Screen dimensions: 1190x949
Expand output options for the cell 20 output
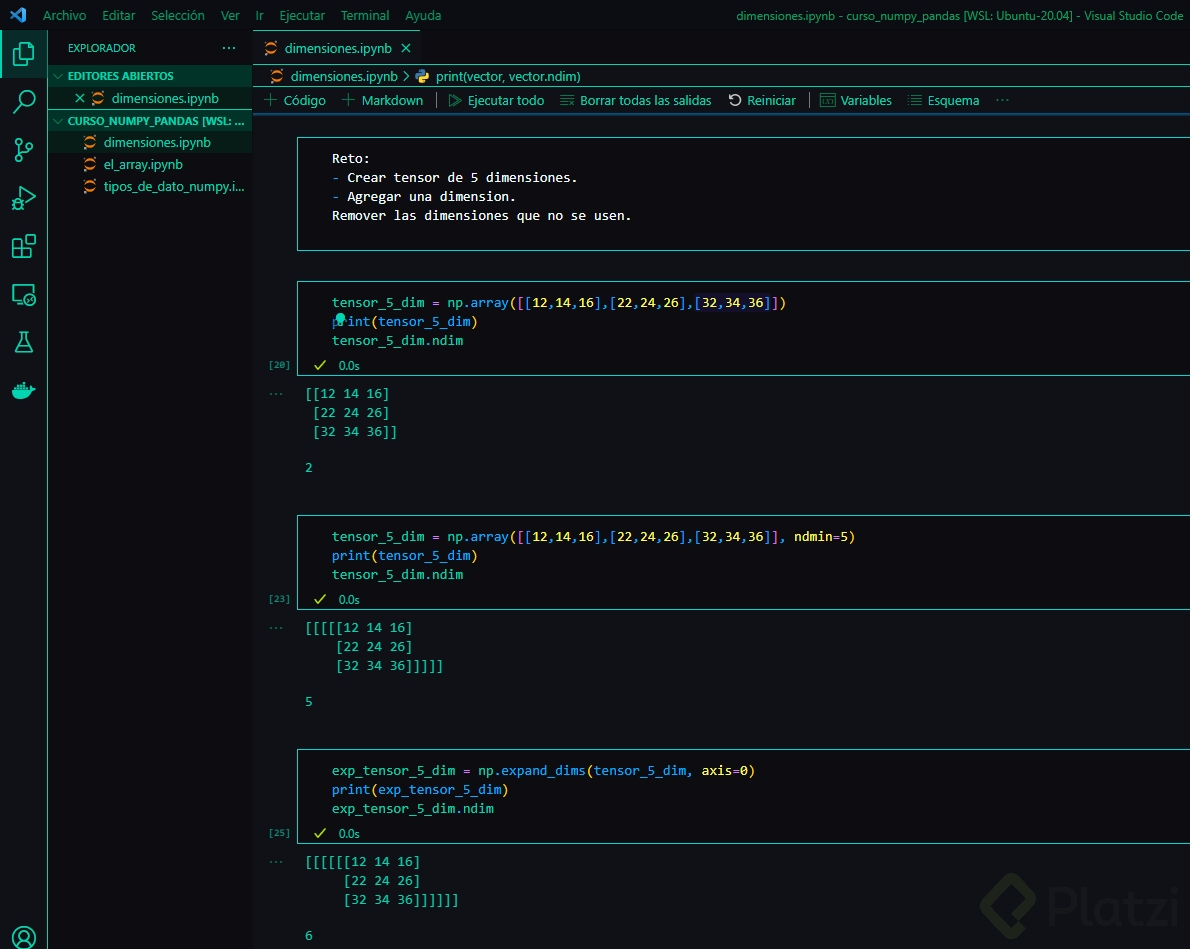pos(276,394)
